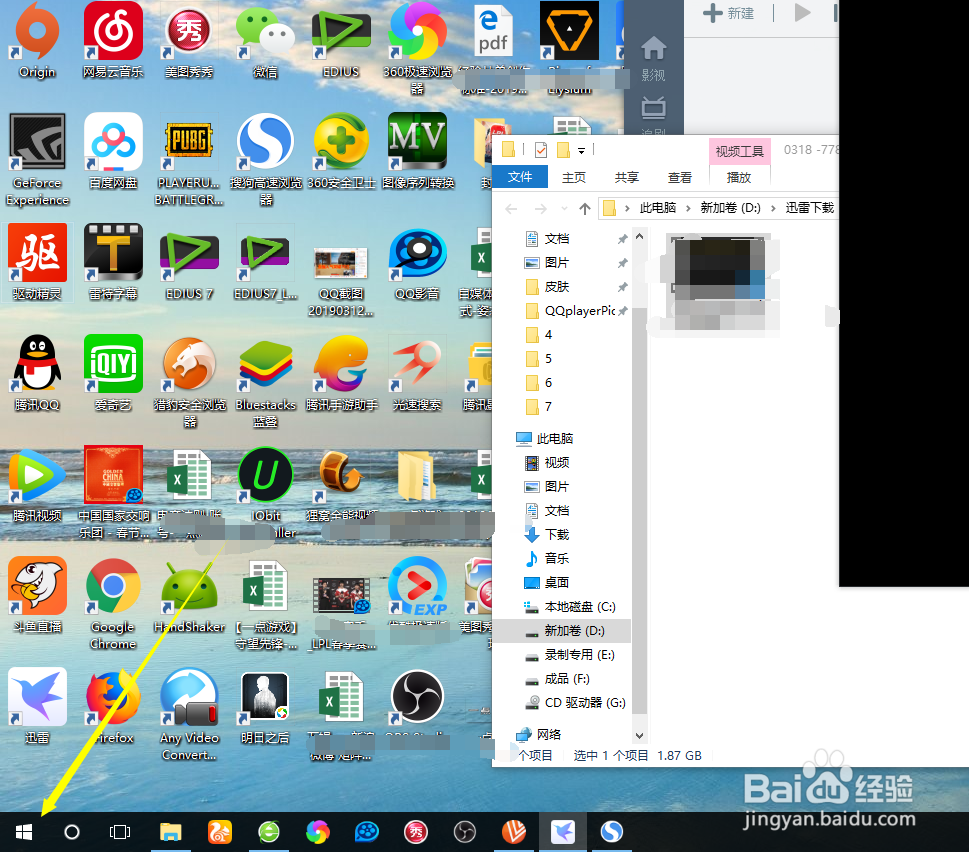Open File Explorer from the taskbar
The height and width of the screenshot is (852, 969).
[x=171, y=832]
